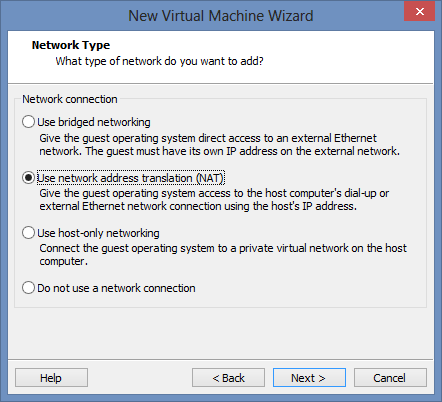Click the NAT description about host's IP address
Viewport: 442px width, 402px height.
pyautogui.click(x=214, y=200)
